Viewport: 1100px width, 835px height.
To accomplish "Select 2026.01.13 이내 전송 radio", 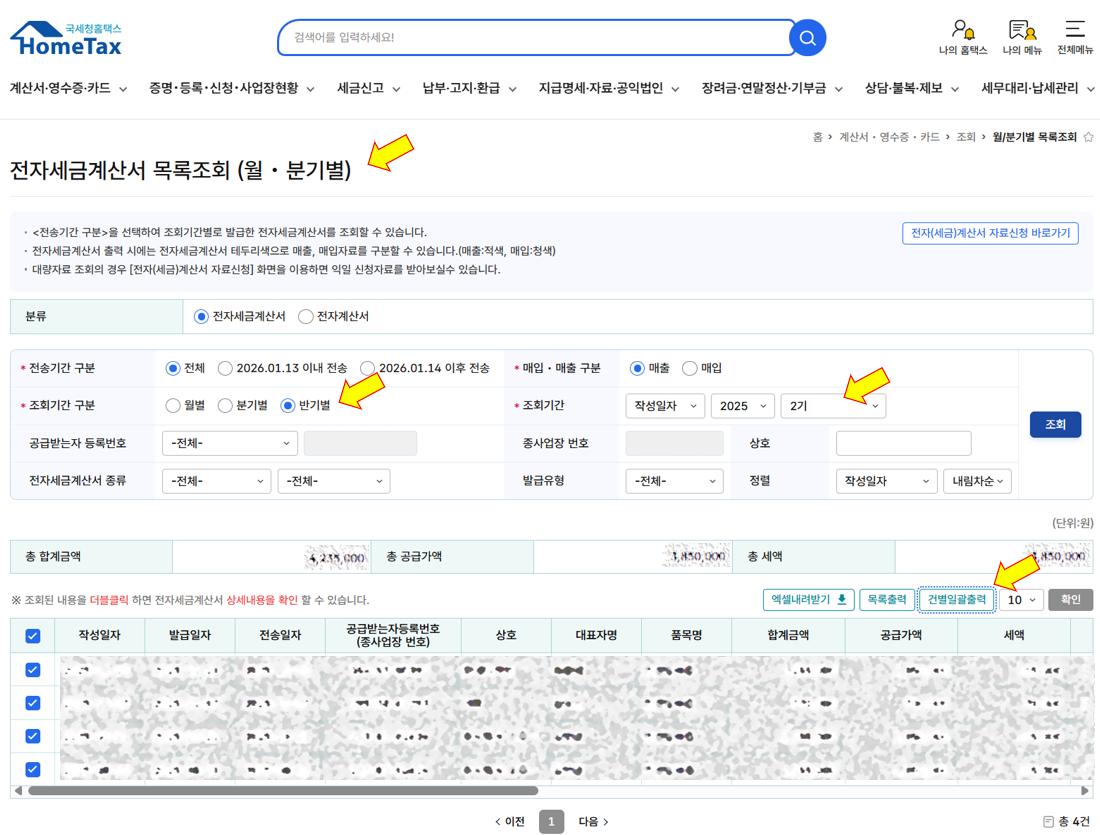I will (225, 368).
